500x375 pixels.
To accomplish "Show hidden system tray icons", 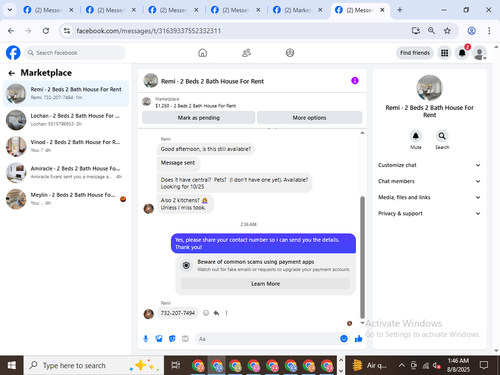I will 402,366.
